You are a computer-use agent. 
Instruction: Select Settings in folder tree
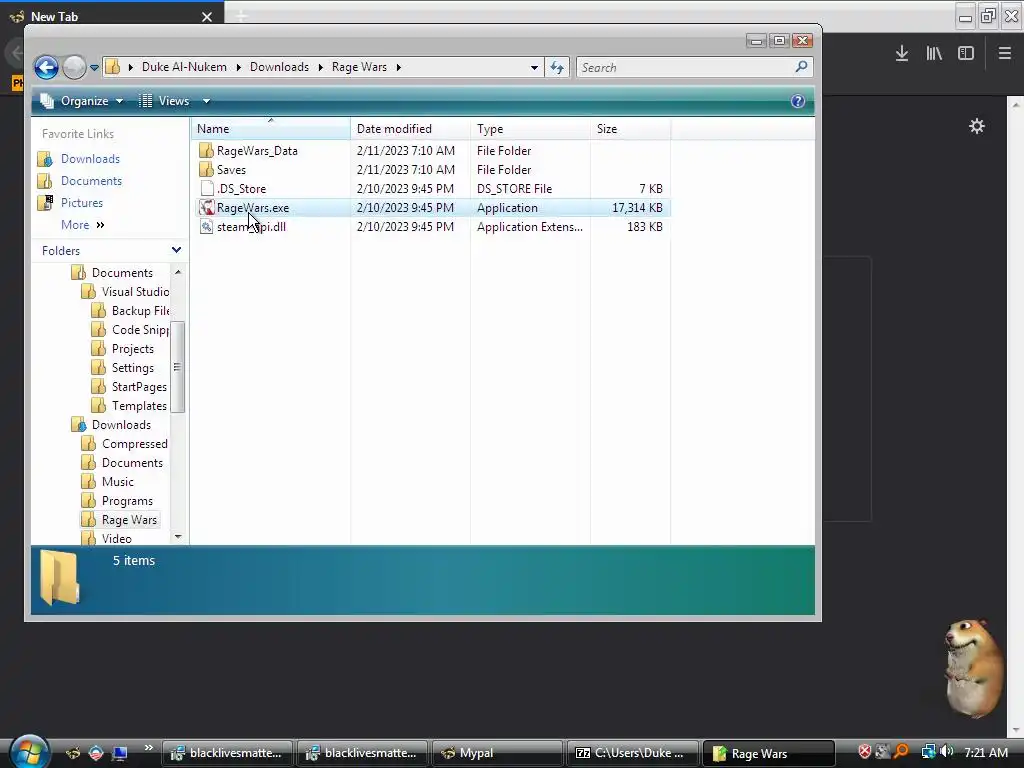coord(133,368)
